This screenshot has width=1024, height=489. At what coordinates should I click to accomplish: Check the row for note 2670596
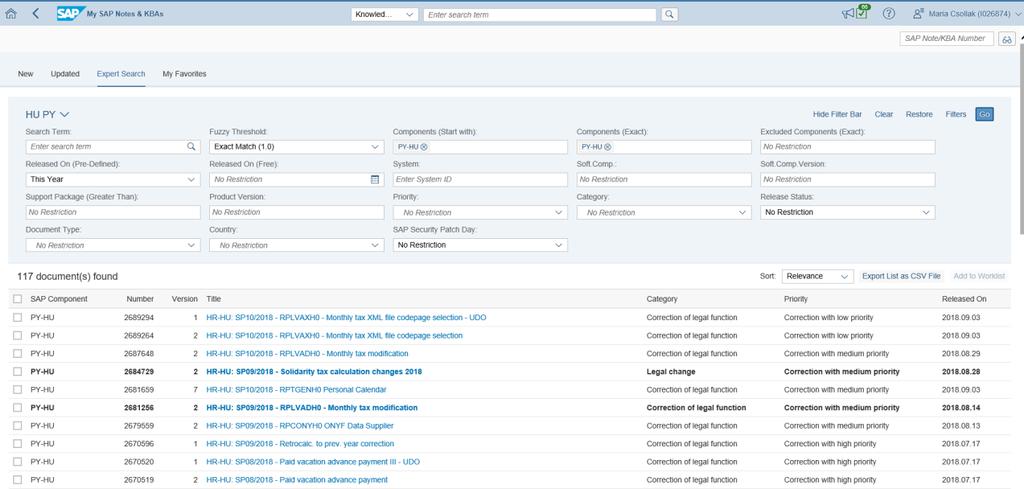(x=17, y=444)
